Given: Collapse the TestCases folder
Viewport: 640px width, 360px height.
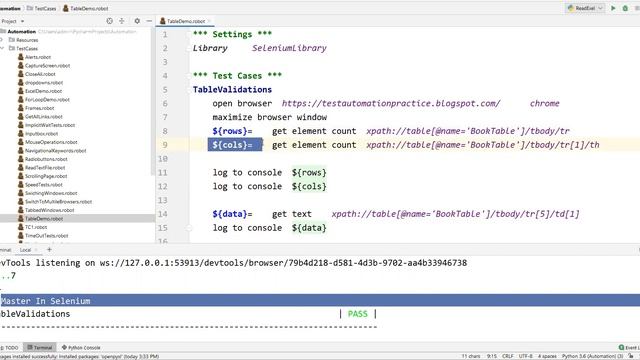Looking at the screenshot, I should [2, 49].
